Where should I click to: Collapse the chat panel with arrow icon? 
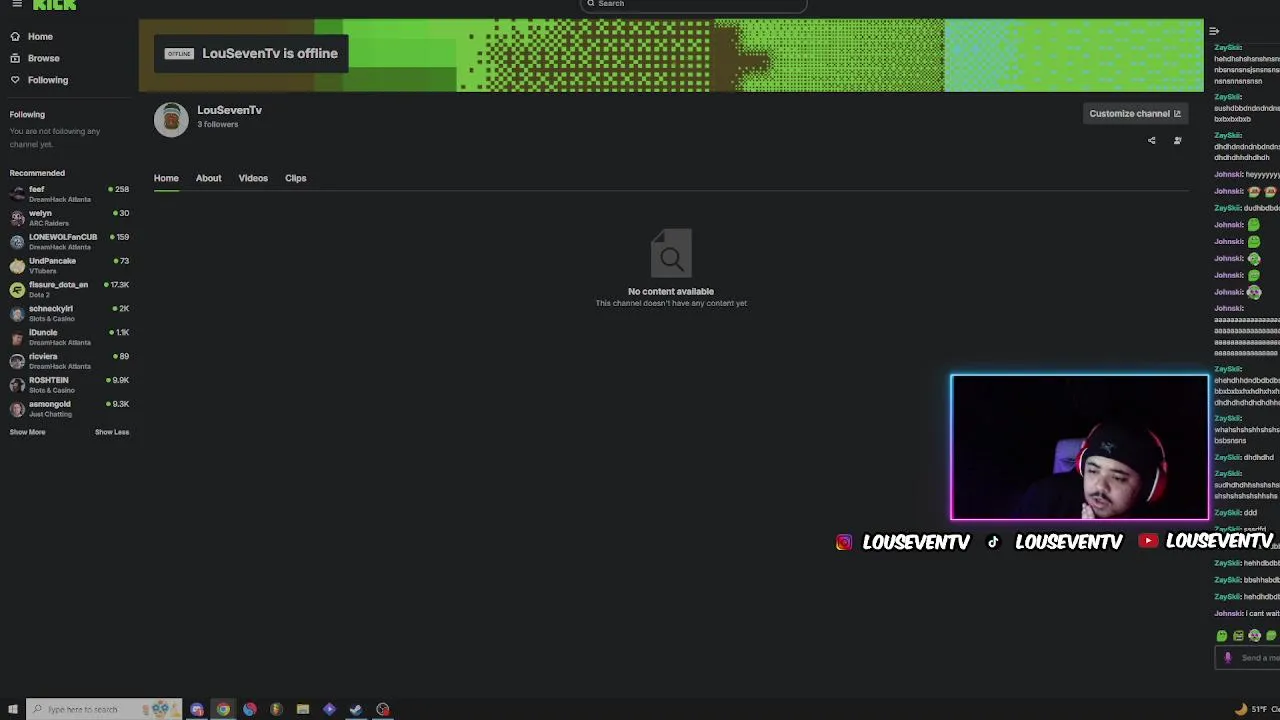click(x=1214, y=32)
